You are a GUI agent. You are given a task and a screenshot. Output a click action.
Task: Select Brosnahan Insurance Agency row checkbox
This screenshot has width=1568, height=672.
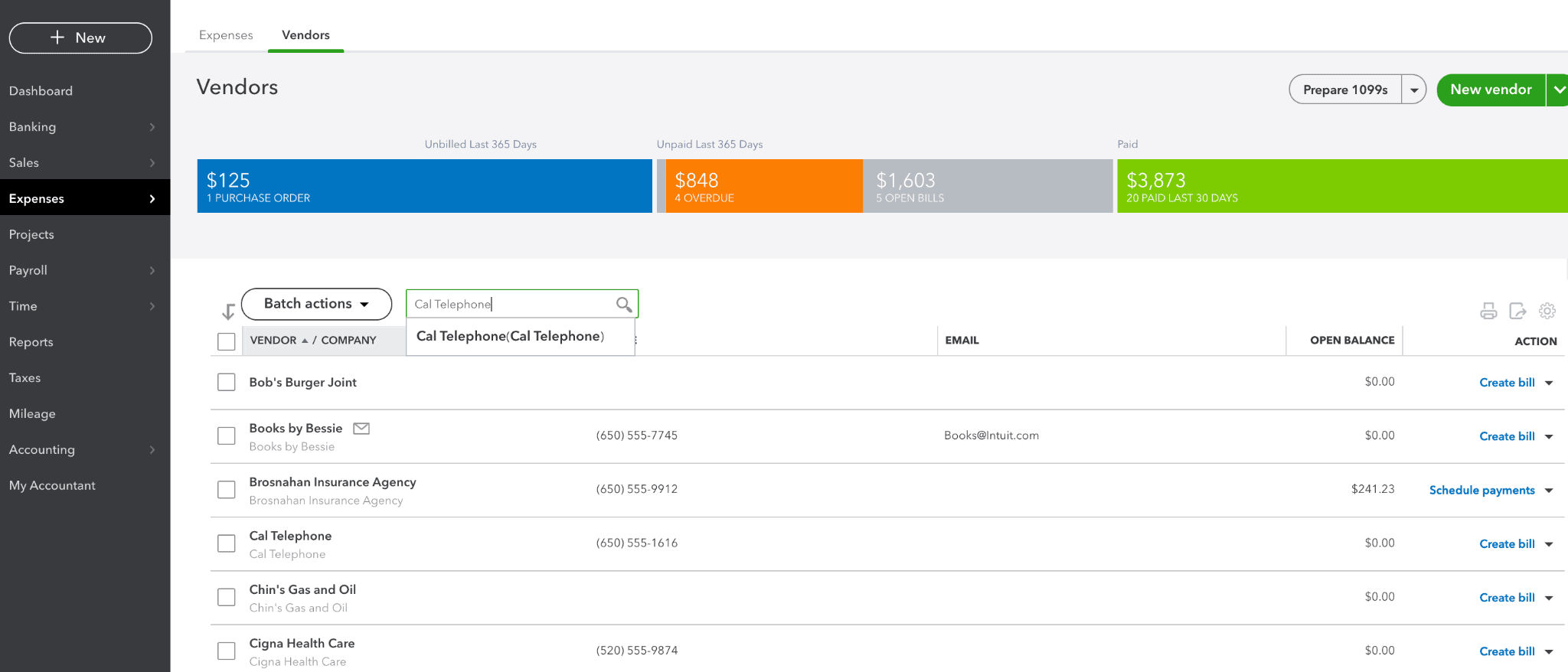pyautogui.click(x=227, y=489)
